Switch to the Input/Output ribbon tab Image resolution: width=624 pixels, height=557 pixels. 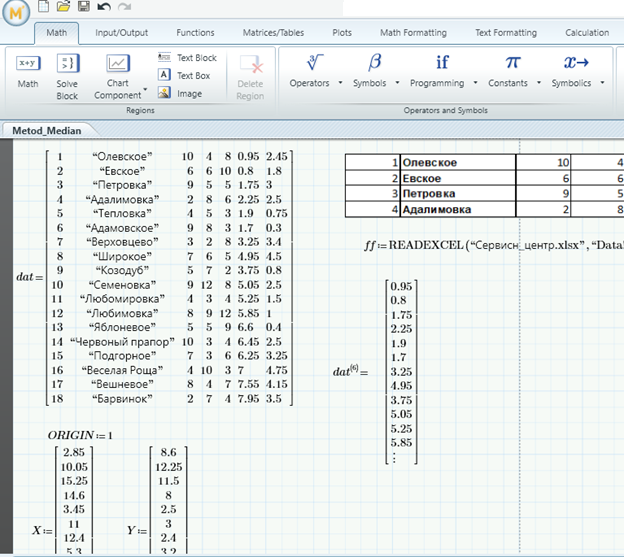[121, 33]
